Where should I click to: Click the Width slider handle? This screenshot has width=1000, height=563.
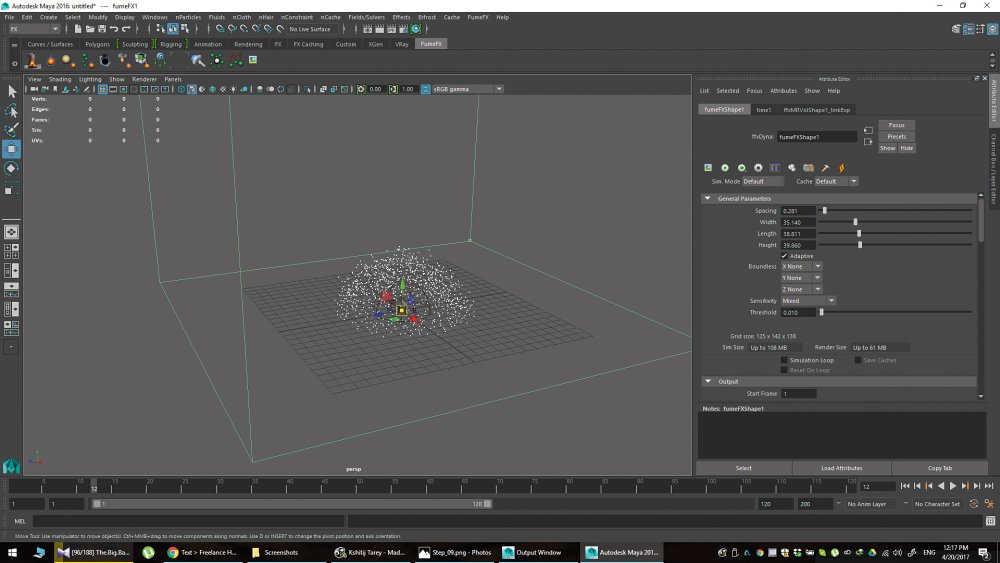855,222
